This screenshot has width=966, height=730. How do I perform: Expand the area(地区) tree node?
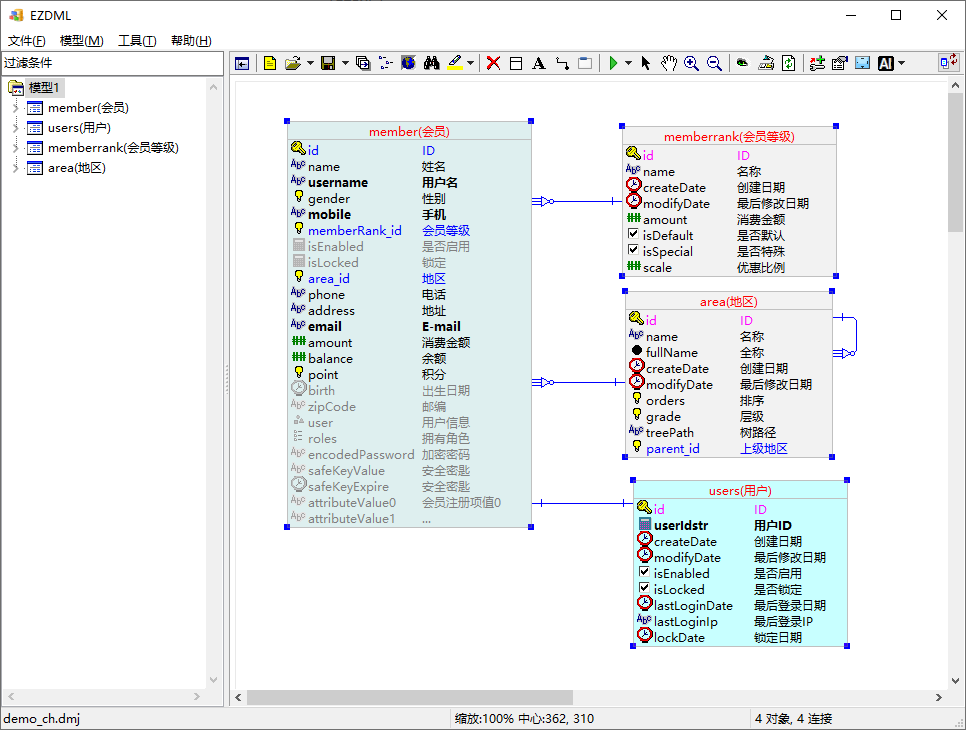point(15,168)
